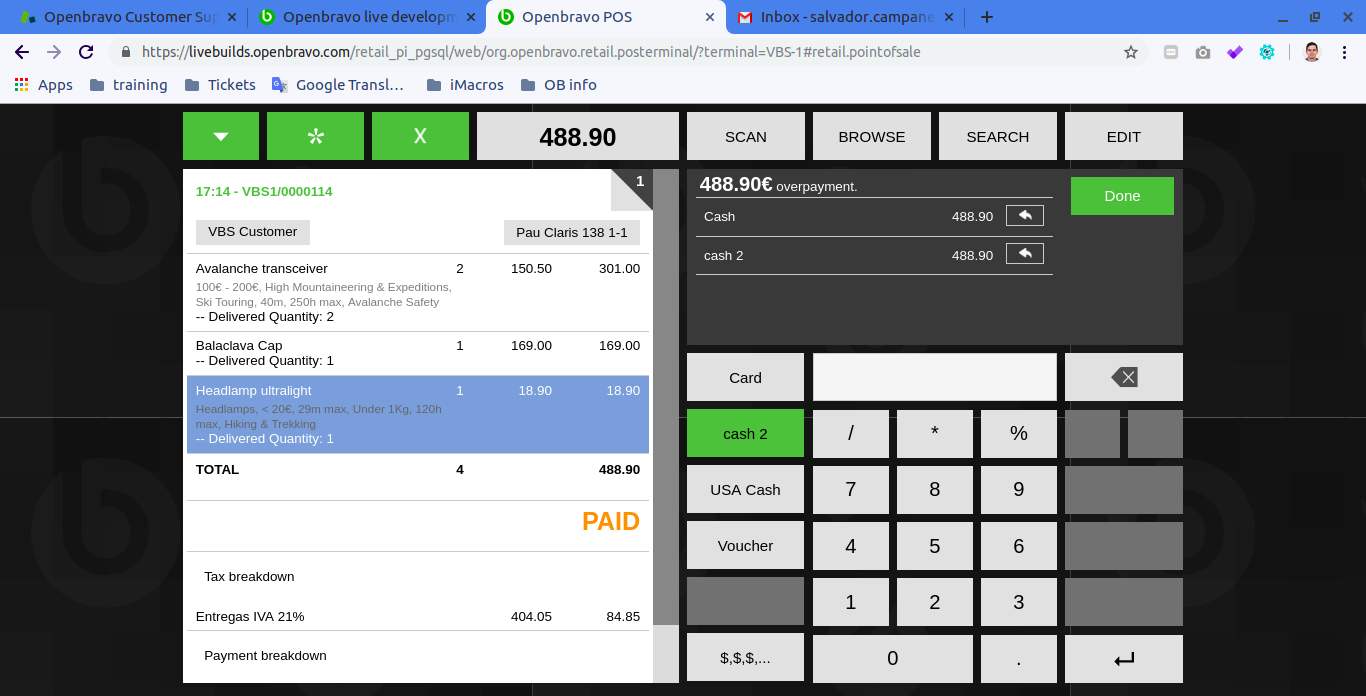This screenshot has height=696, width=1366.
Task: Click the 17:14 - VBS1/0000114 receipt header
Action: (x=264, y=191)
